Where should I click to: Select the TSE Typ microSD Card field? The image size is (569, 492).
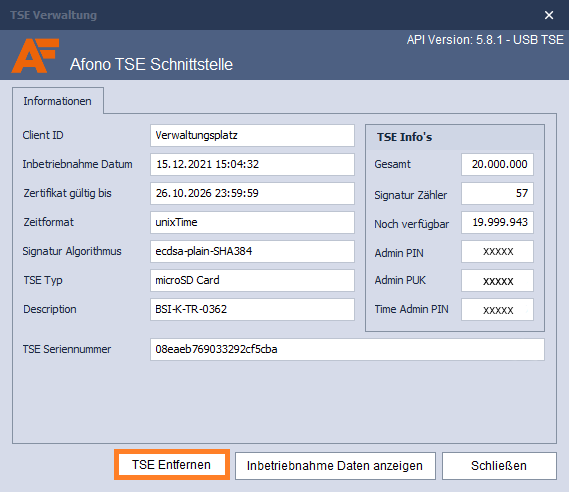click(252, 280)
